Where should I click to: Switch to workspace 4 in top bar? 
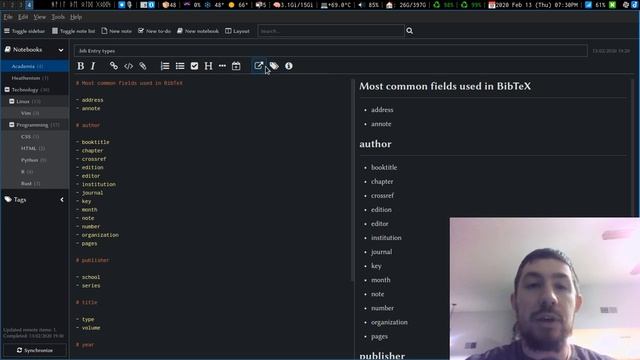point(29,5)
